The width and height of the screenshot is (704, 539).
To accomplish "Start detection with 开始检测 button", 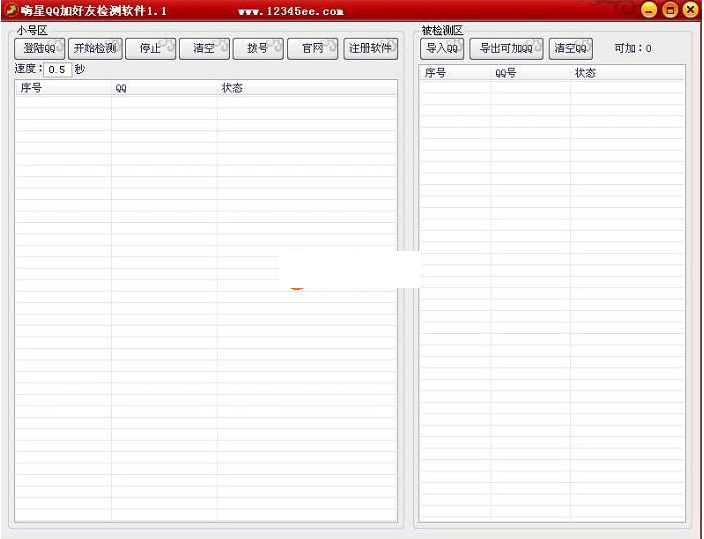I will coord(95,49).
